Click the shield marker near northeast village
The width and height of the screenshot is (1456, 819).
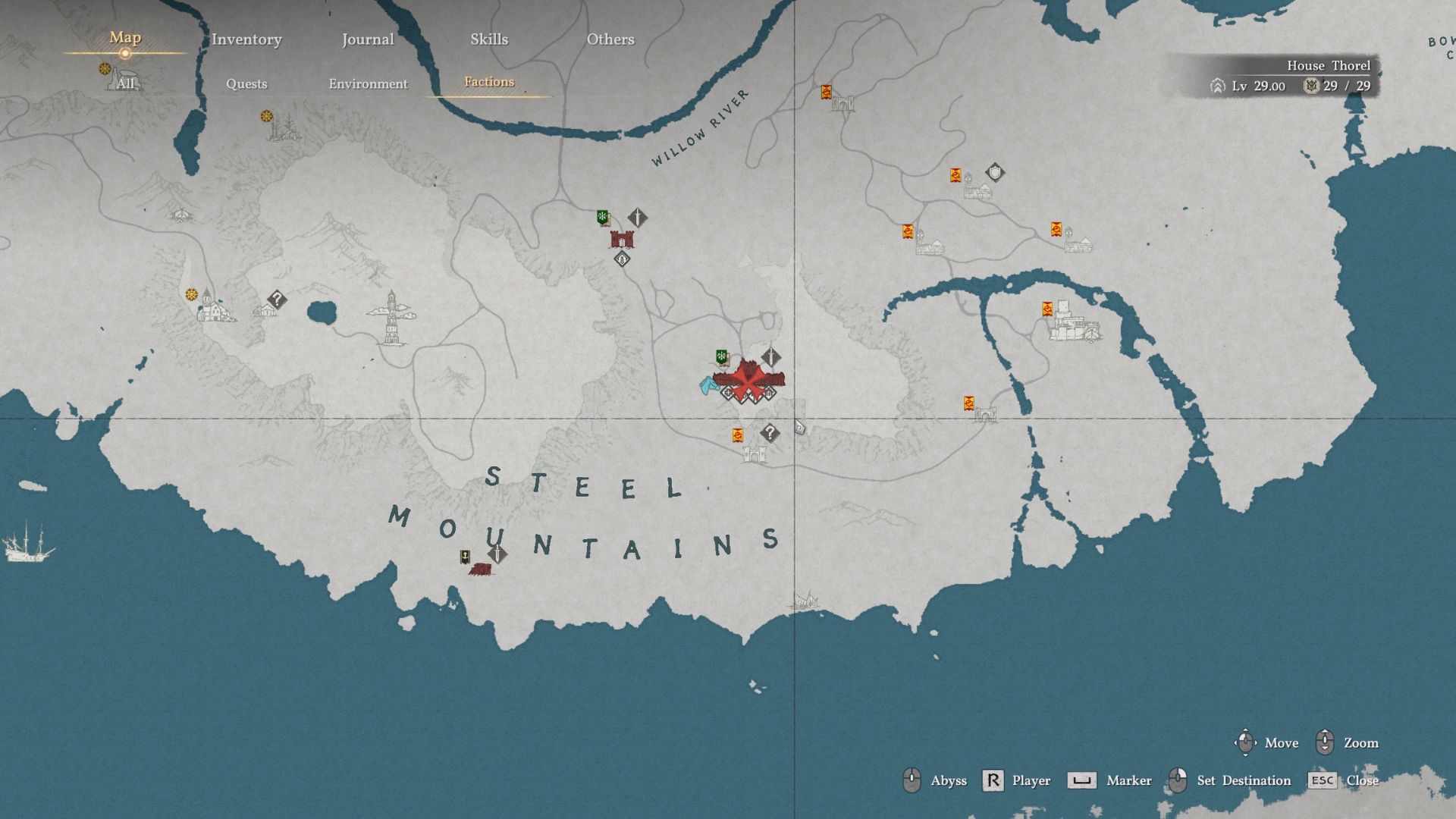click(x=994, y=173)
